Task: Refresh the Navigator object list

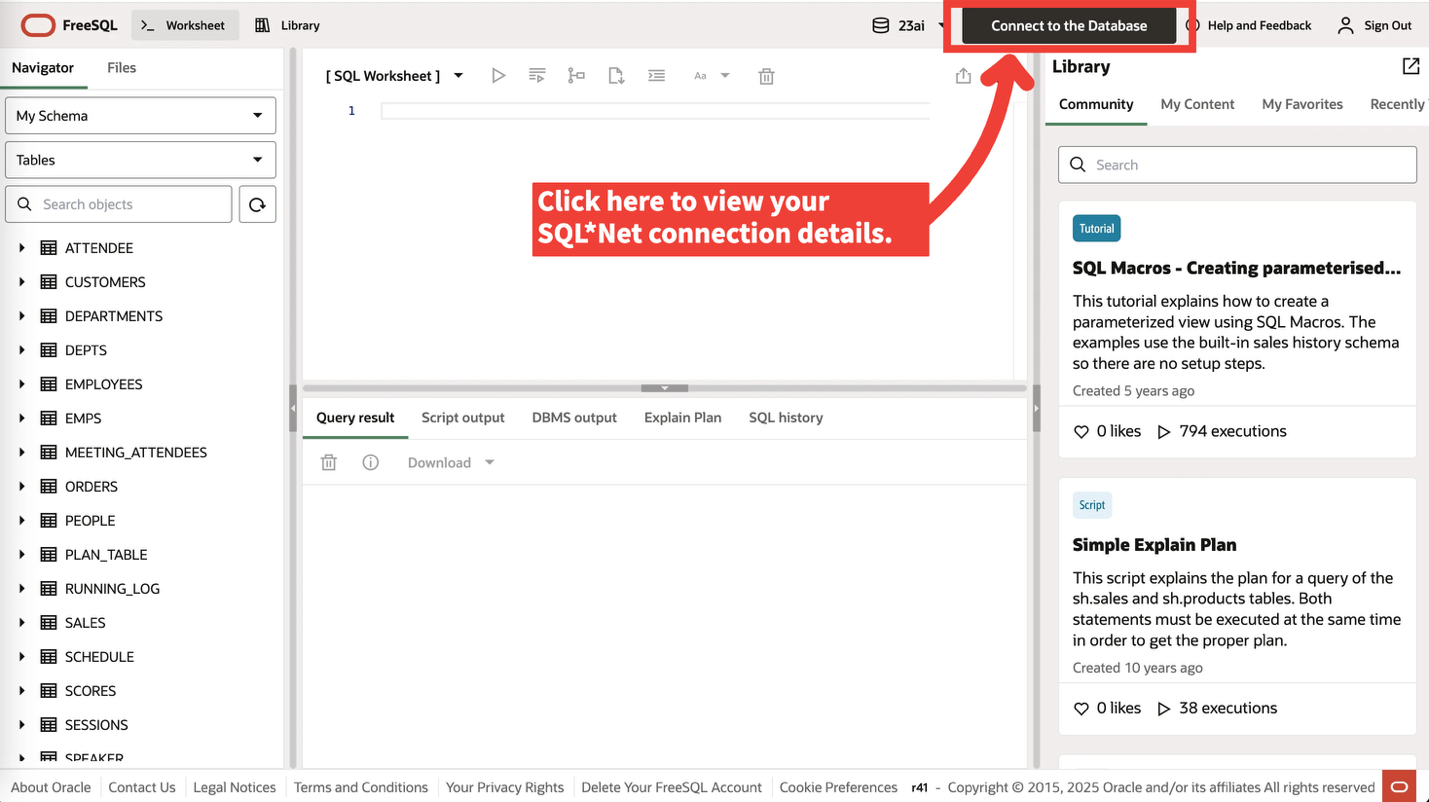Action: pyautogui.click(x=257, y=204)
